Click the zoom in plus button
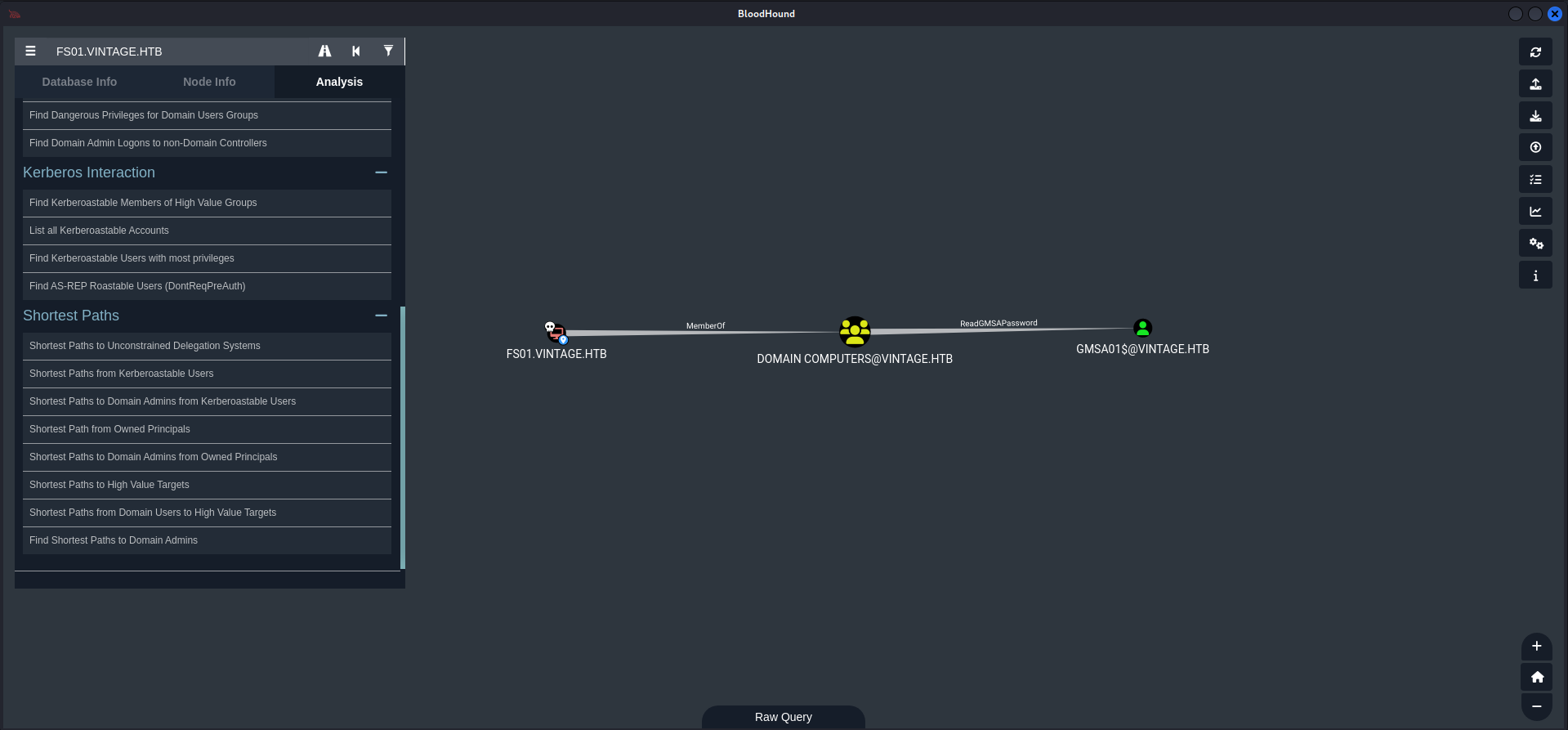The width and height of the screenshot is (1568, 730). (1536, 646)
